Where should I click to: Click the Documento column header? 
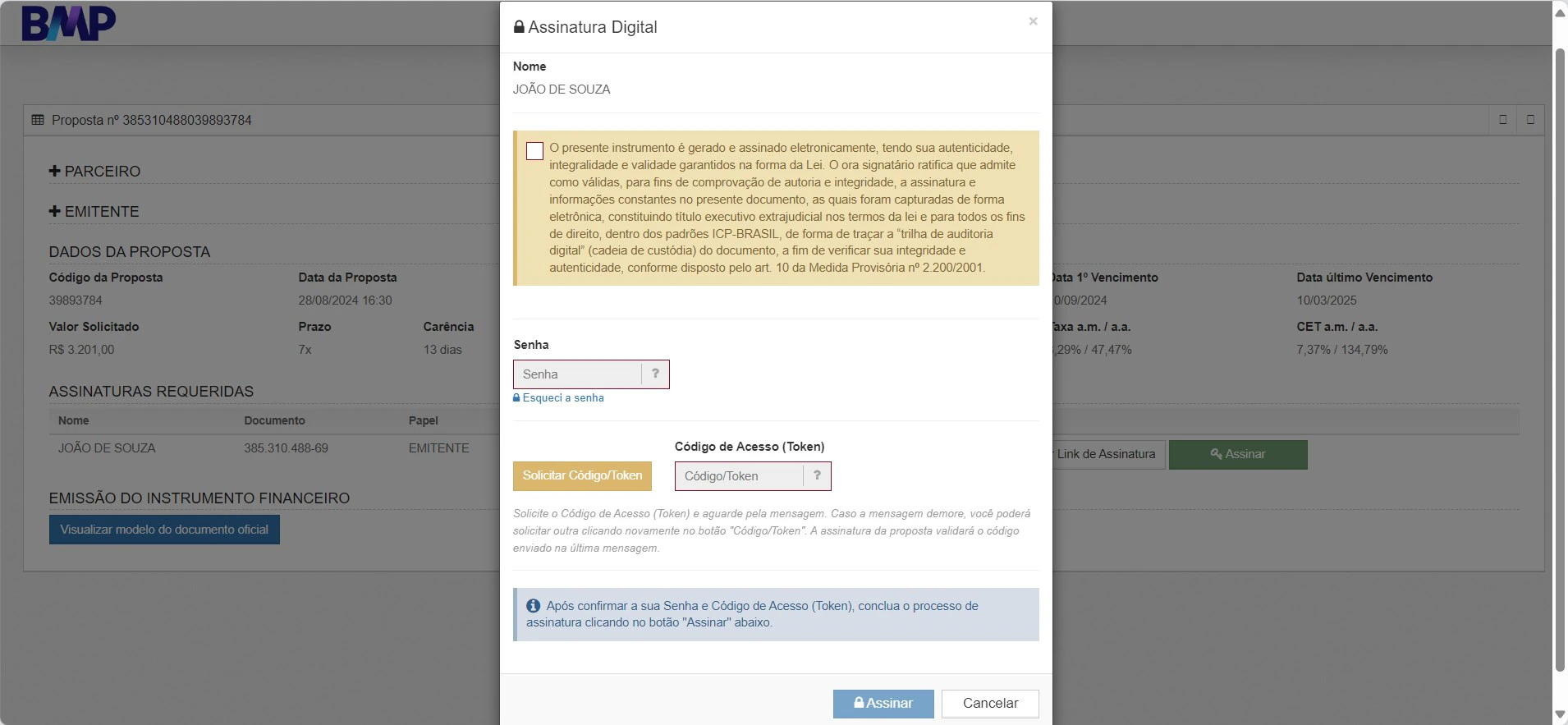[274, 420]
